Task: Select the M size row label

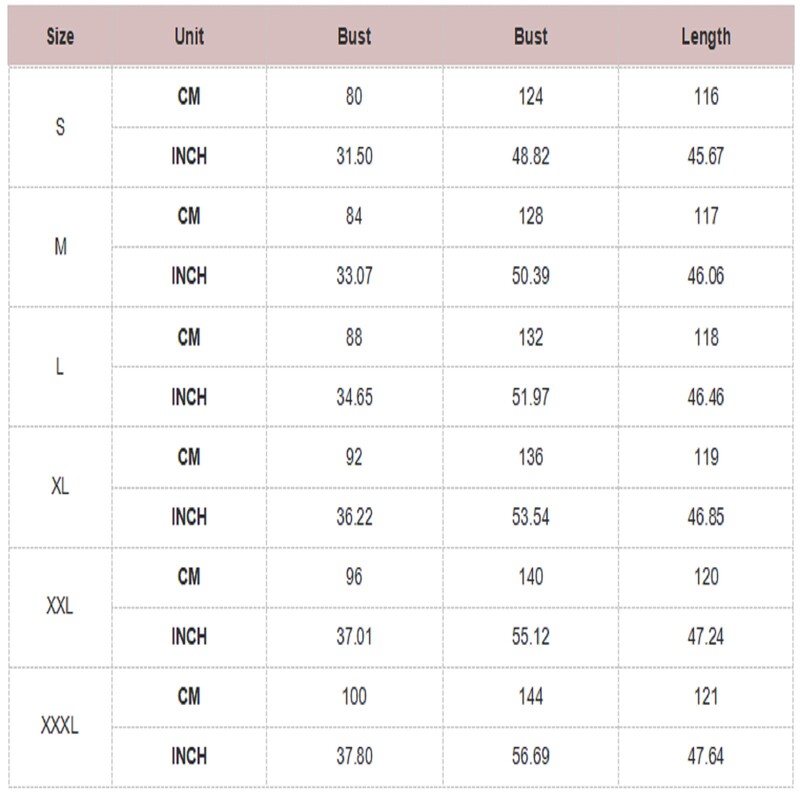Action: tap(60, 247)
